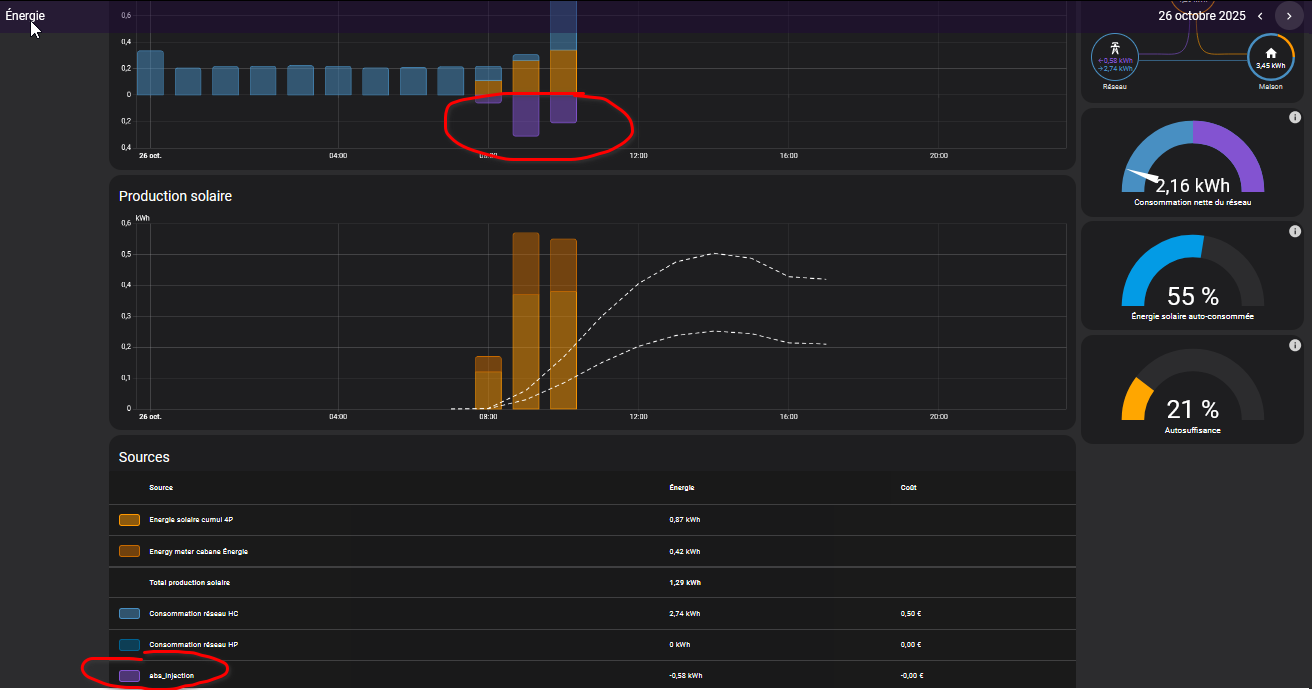Show info icon for Autosuffisance gauge

tap(1295, 345)
